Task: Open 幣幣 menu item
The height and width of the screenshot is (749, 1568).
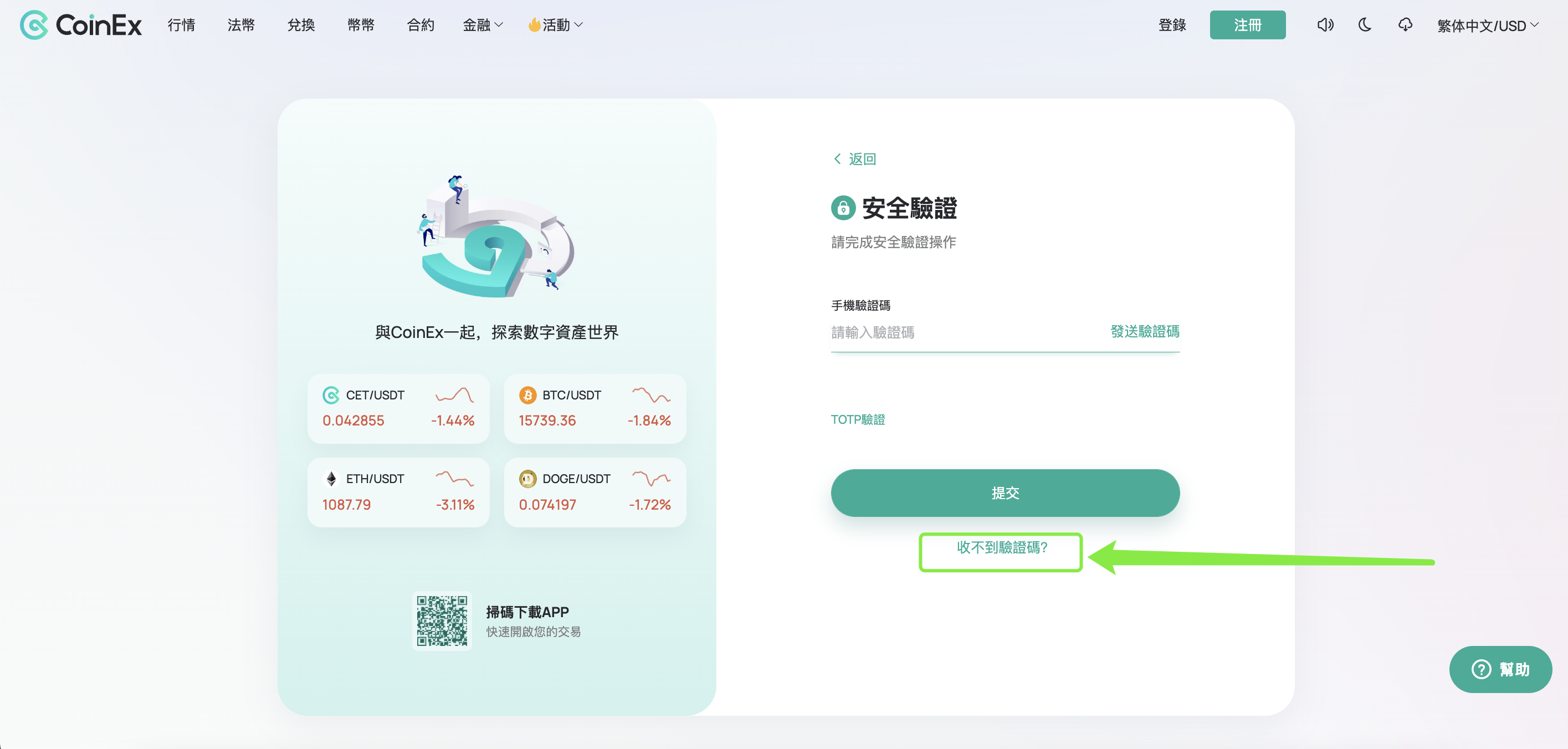Action: click(361, 25)
